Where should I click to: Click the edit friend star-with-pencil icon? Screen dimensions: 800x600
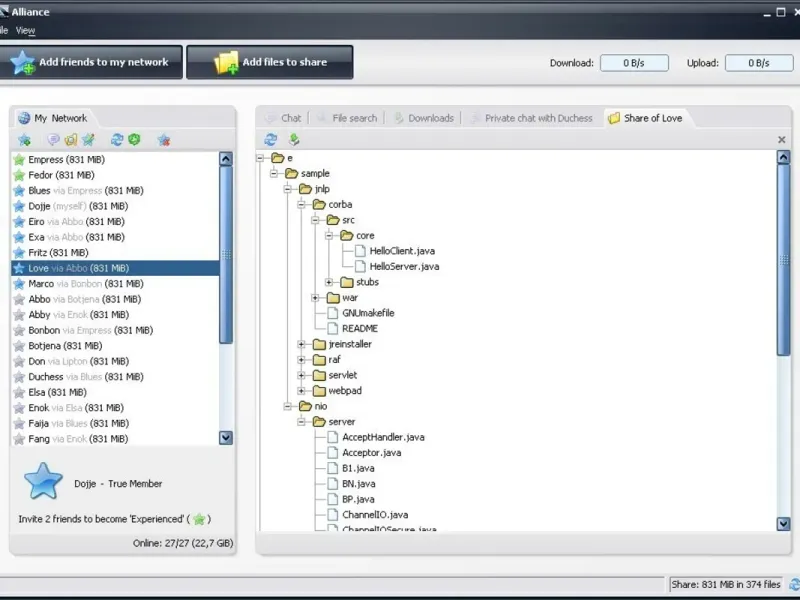[x=88, y=139]
